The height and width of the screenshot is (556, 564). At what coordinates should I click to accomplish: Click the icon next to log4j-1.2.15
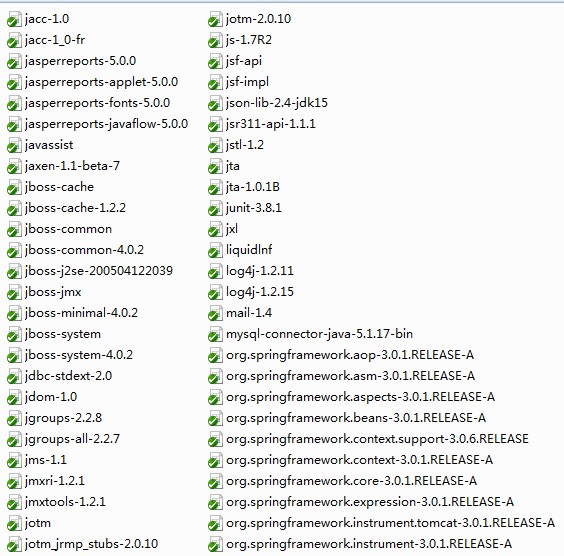215,292
